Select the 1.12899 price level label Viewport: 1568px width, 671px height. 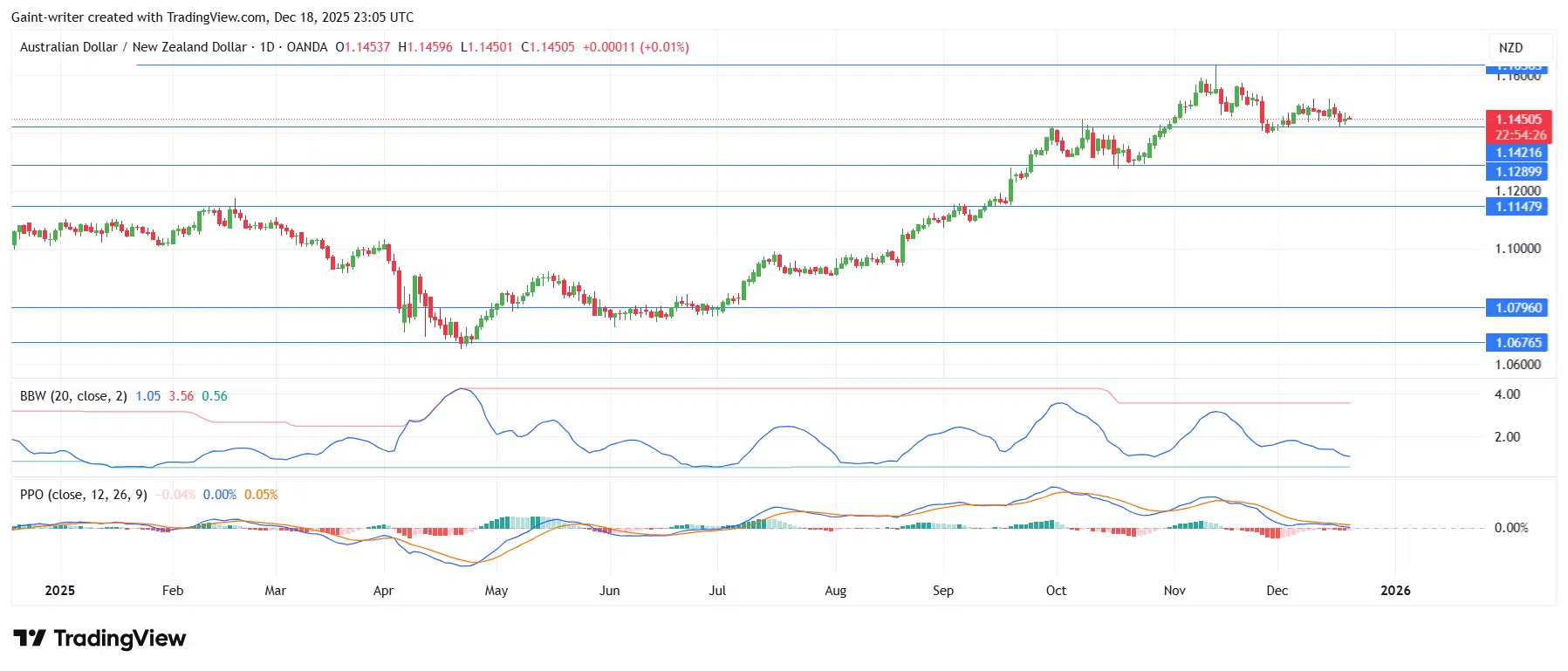(1518, 172)
